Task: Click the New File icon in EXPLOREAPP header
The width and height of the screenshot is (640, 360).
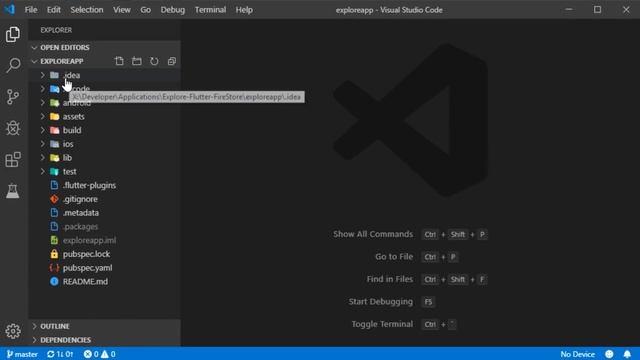Action: click(x=119, y=61)
